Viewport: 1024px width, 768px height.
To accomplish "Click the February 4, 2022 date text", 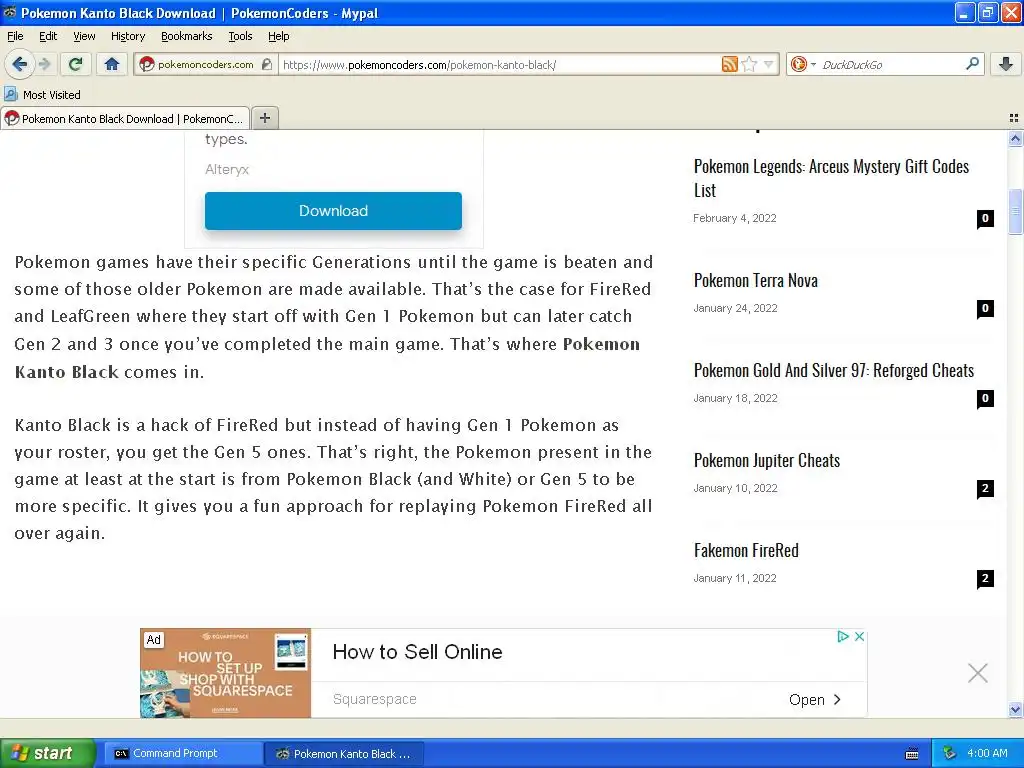I will [735, 218].
